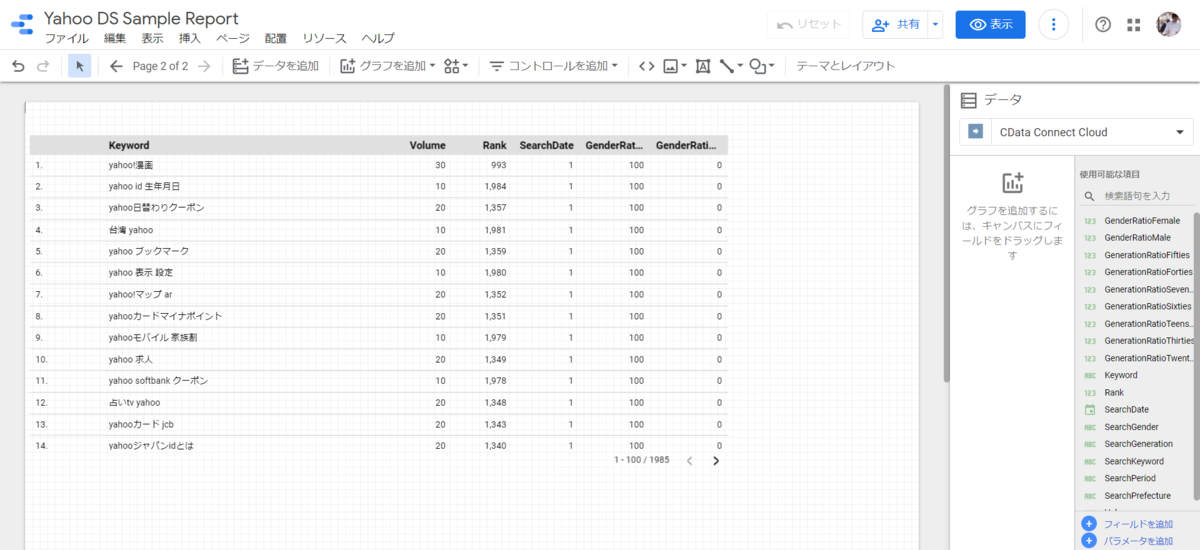Click the フィールドを追加 link
This screenshot has width=1200, height=550.
1137,524
